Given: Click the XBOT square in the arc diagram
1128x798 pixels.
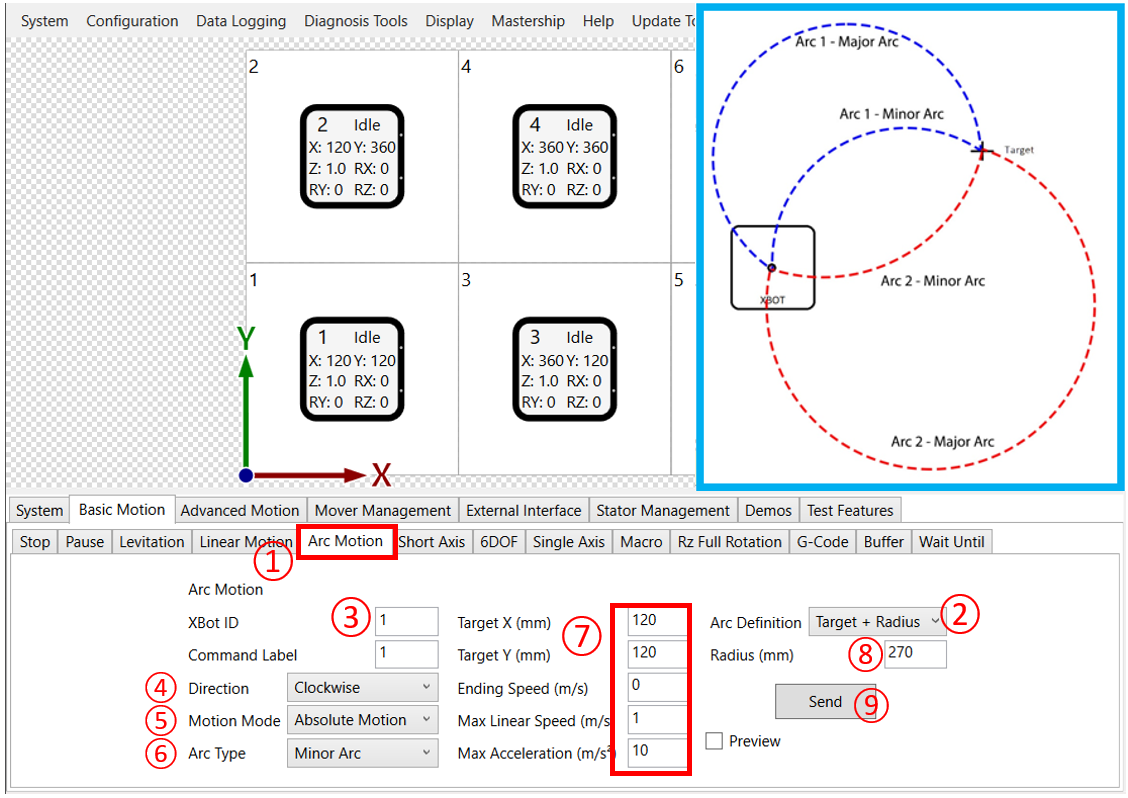Looking at the screenshot, I should pos(773,266).
